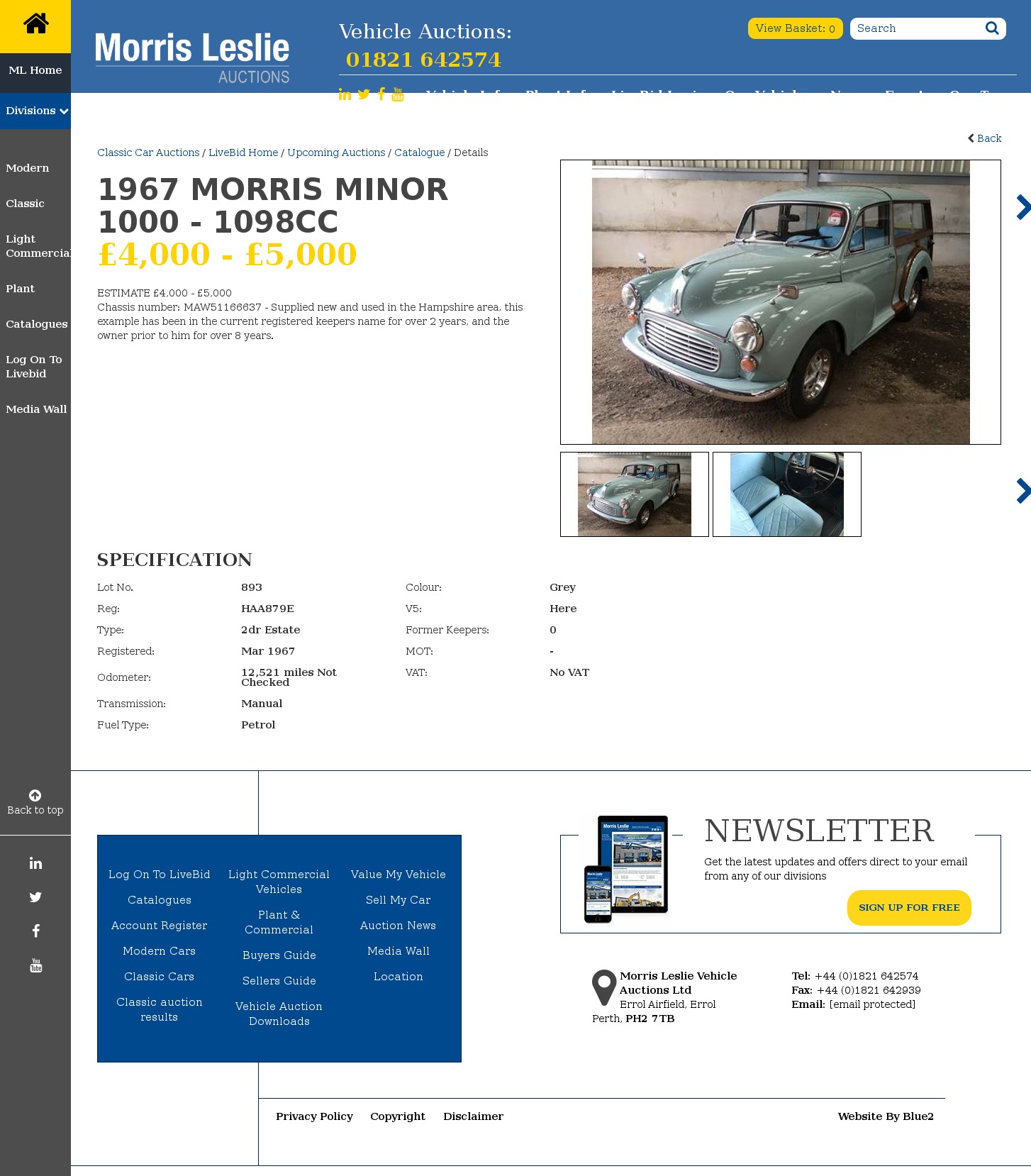Image resolution: width=1031 pixels, height=1176 pixels.
Task: Select blue interior seats thumbnail
Action: (787, 494)
